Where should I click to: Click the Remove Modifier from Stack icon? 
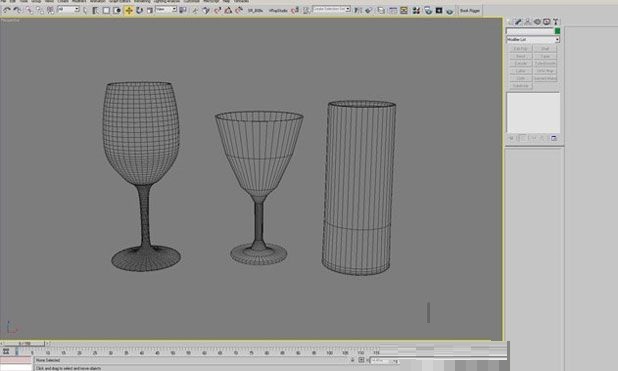pos(543,138)
